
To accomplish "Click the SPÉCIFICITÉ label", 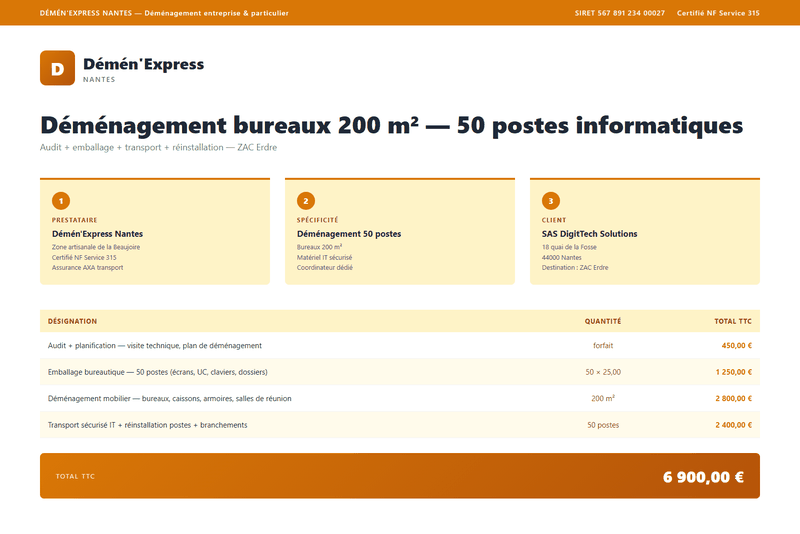I will [317, 220].
